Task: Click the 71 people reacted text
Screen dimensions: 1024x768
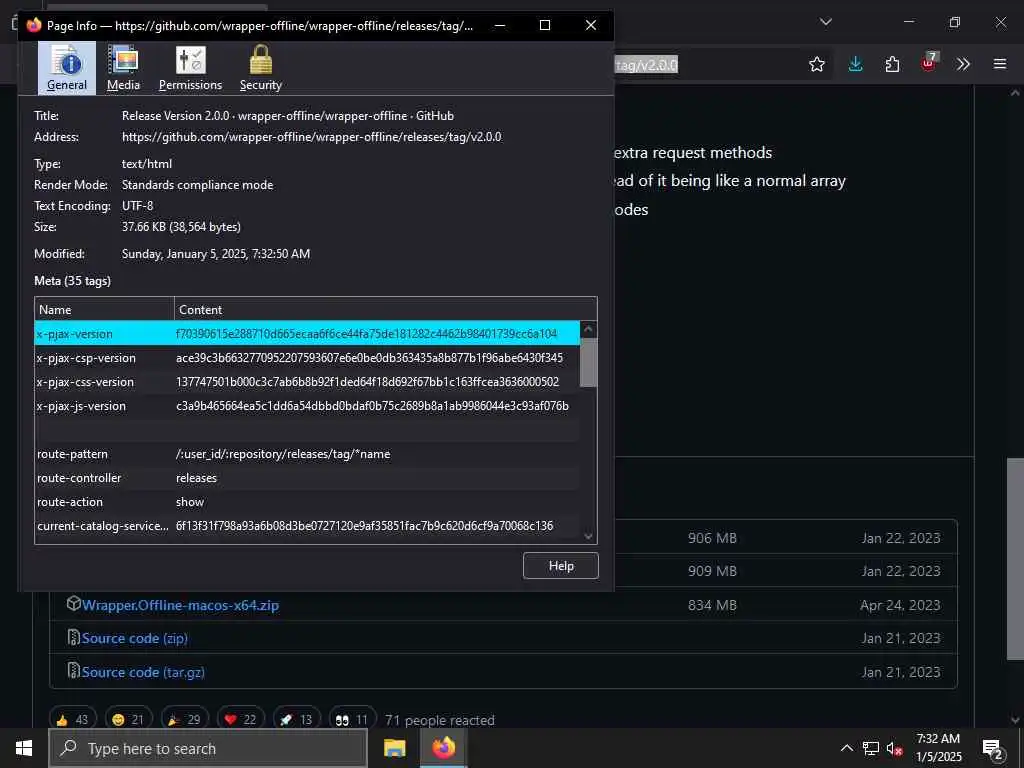Action: 440,720
